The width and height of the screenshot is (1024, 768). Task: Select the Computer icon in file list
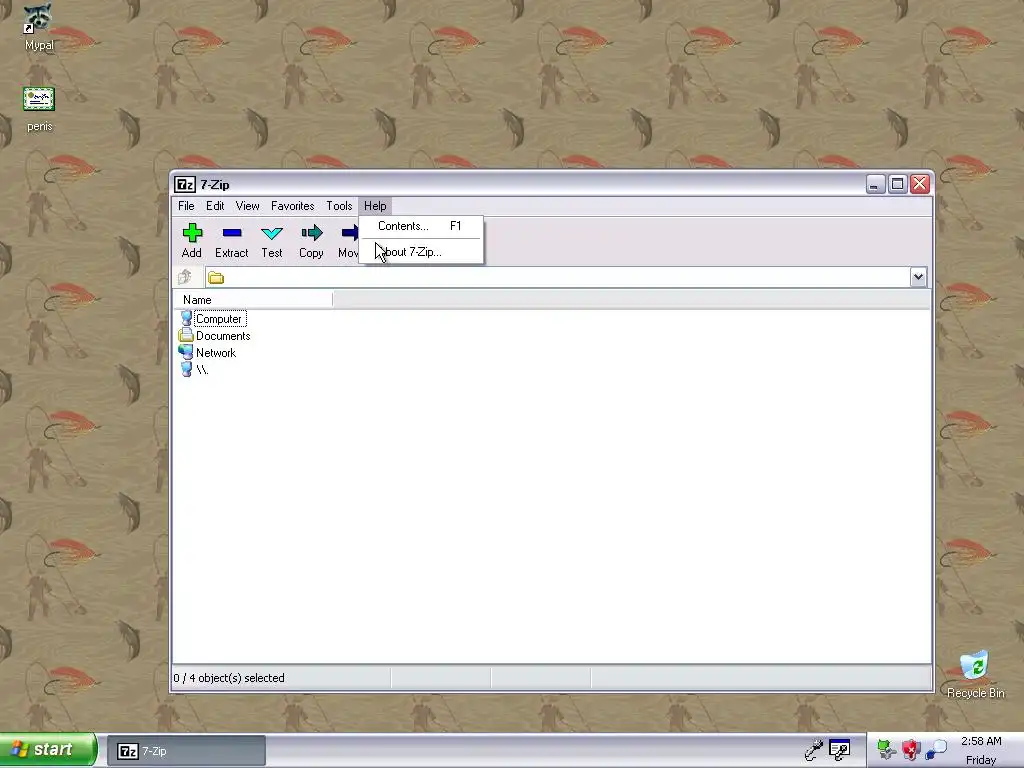pyautogui.click(x=186, y=319)
